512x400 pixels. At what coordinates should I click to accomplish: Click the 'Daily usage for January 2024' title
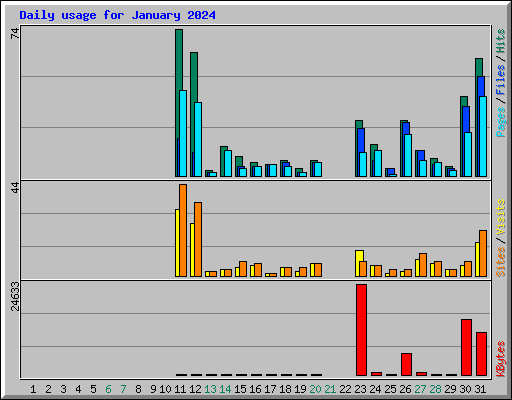tap(117, 15)
